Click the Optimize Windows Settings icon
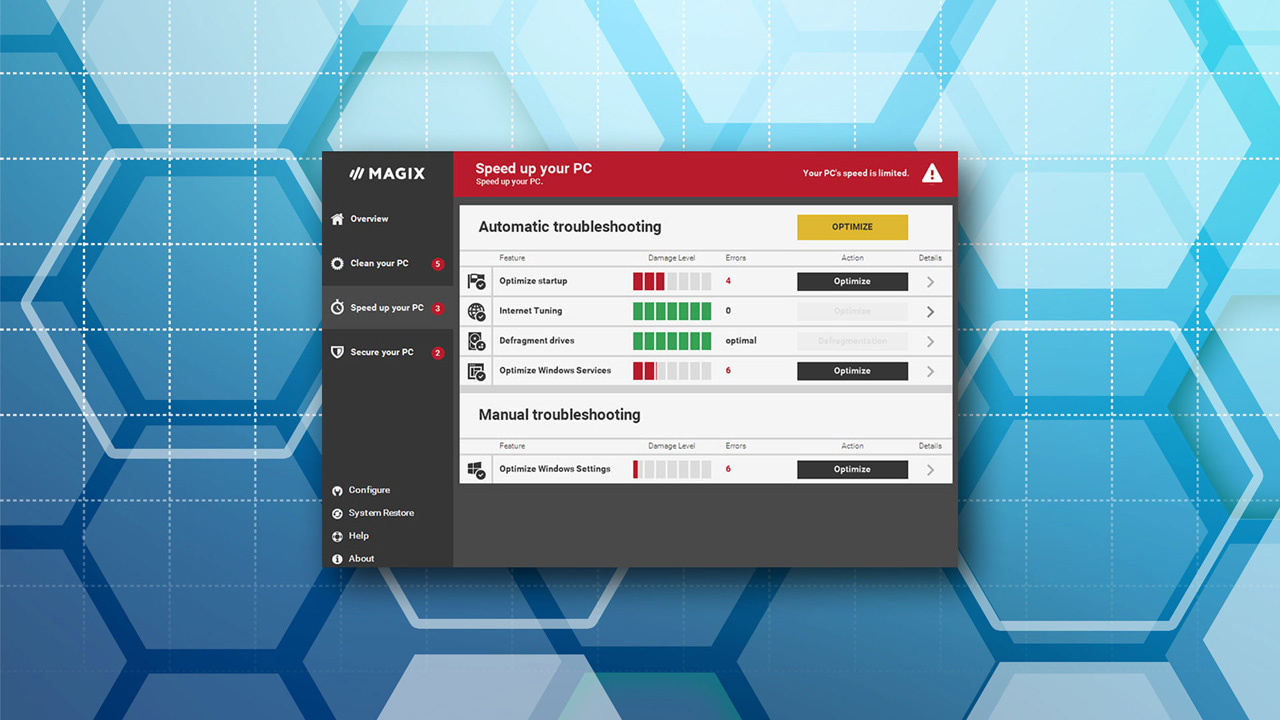1280x720 pixels. click(x=477, y=469)
